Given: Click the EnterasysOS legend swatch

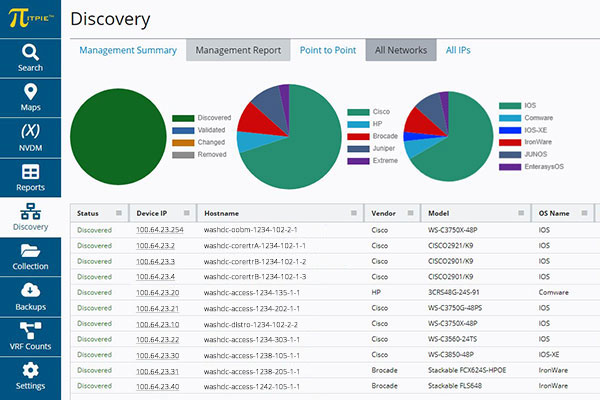Looking at the screenshot, I should pos(510,167).
